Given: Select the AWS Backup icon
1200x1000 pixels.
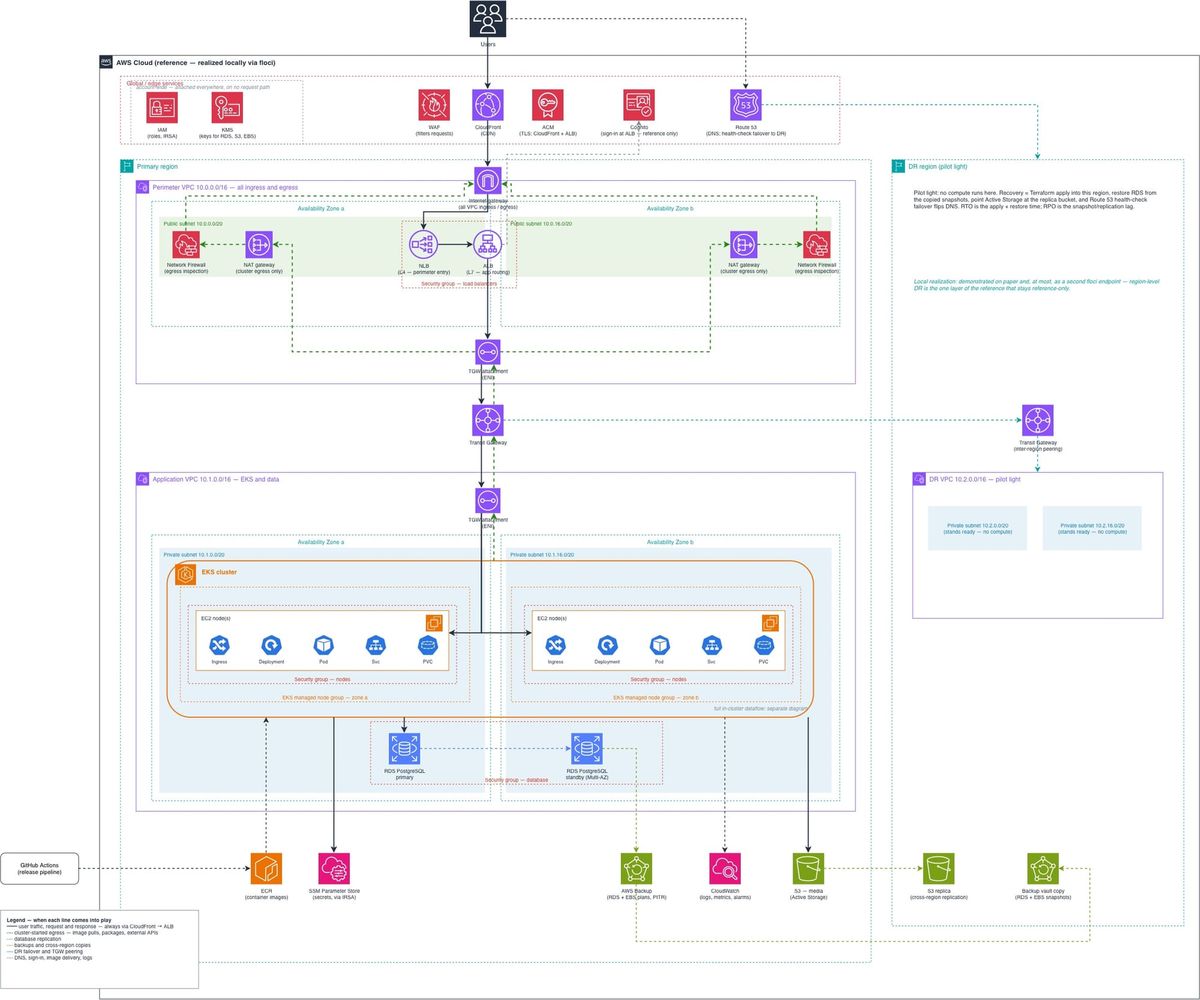Looking at the screenshot, I should pyautogui.click(x=636, y=869).
